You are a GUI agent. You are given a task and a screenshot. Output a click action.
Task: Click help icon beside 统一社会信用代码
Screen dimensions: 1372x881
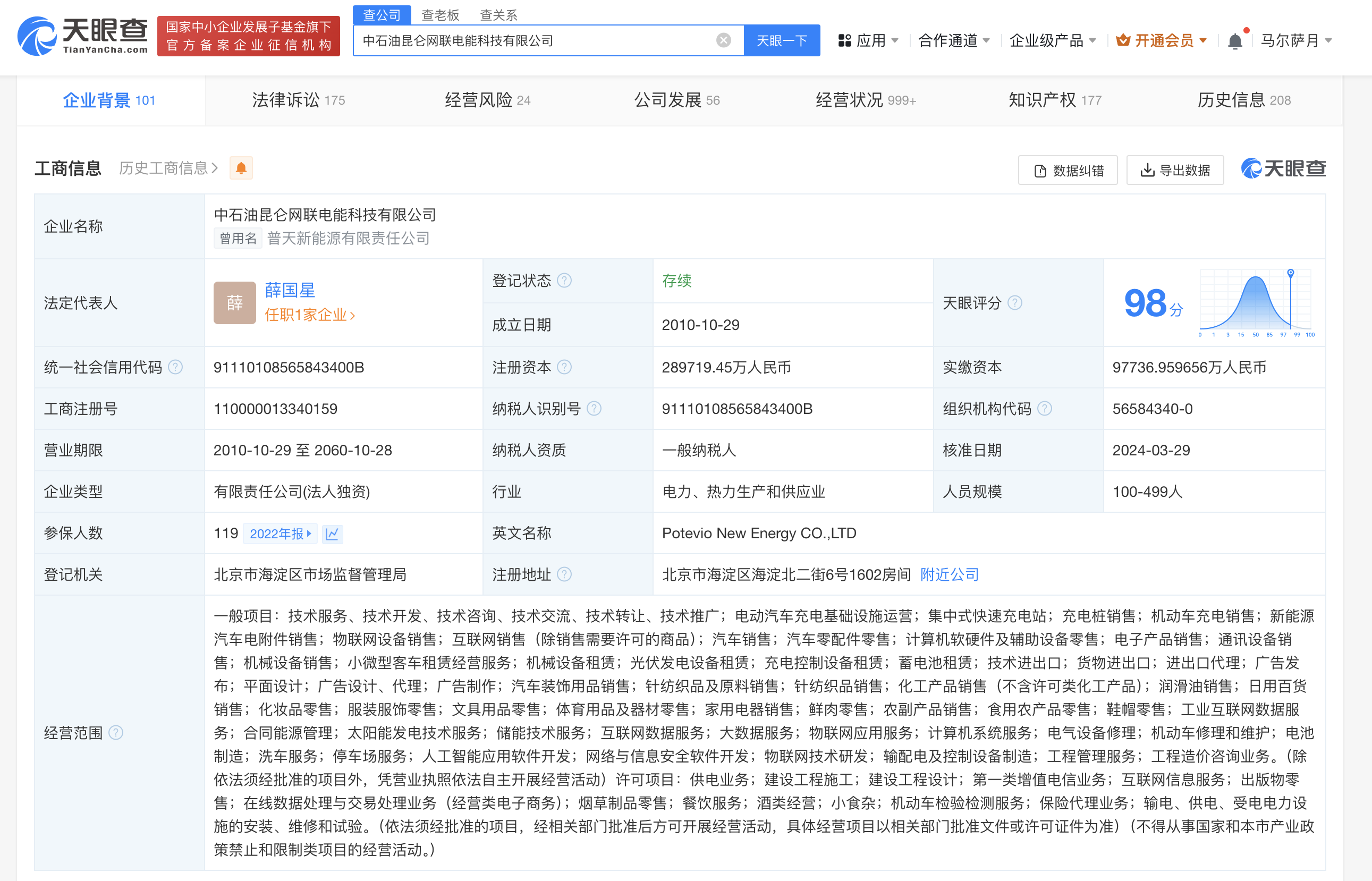coord(175,367)
